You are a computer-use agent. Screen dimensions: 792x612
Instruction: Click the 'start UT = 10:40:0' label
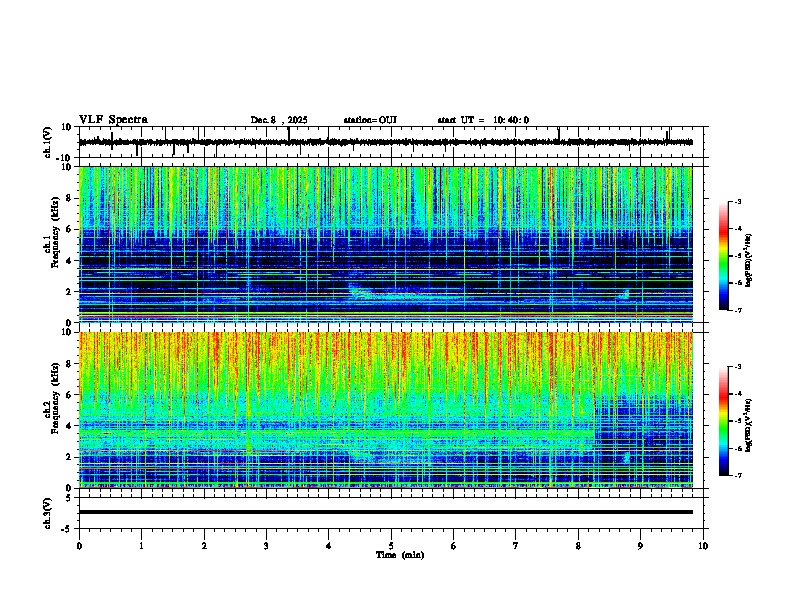[483, 120]
